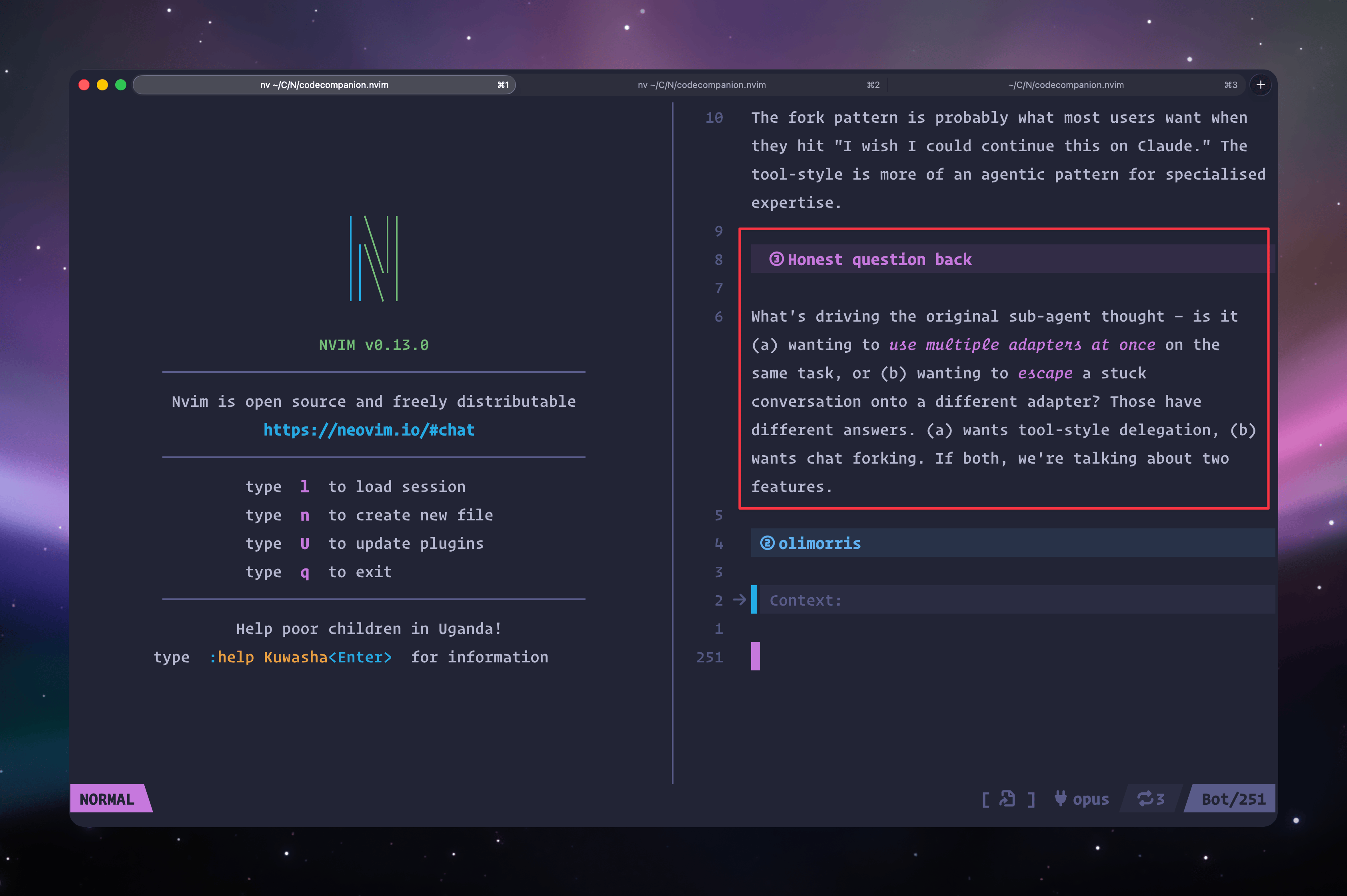
Task: Switch to first terminal tab ⌘1
Action: click(324, 84)
